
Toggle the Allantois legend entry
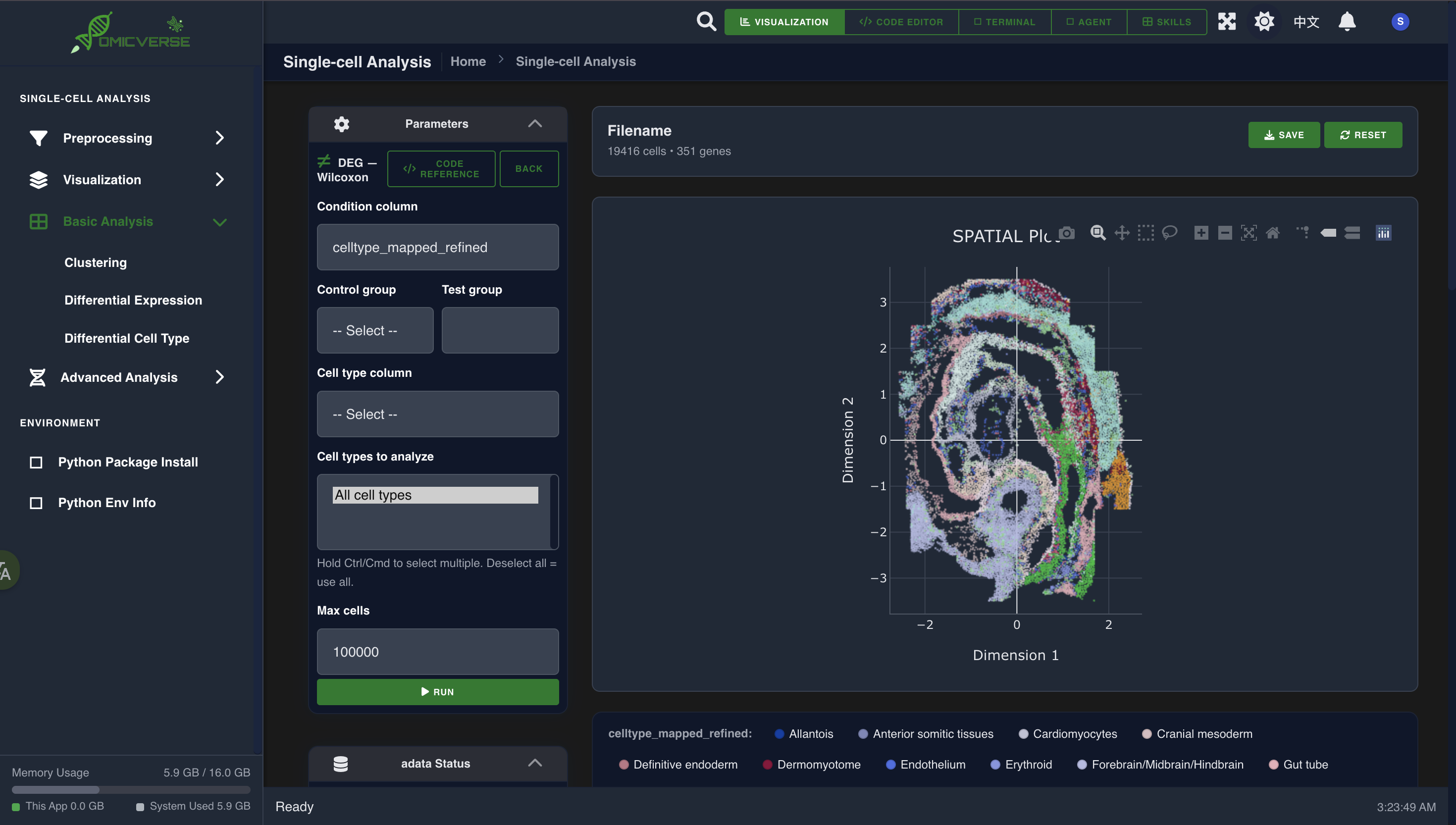coord(810,734)
